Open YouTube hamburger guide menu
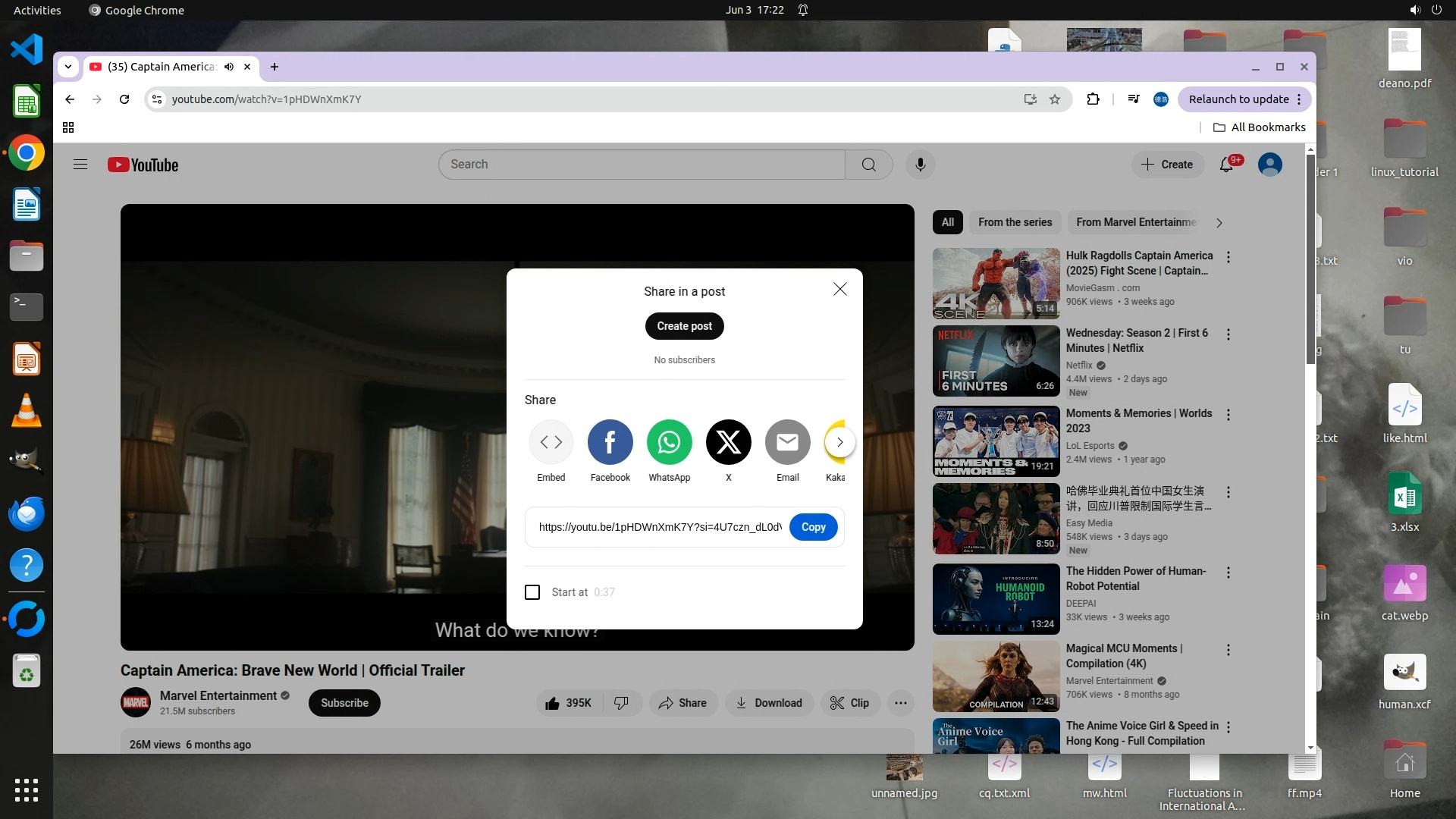This screenshot has height=819, width=1456. coord(80,165)
